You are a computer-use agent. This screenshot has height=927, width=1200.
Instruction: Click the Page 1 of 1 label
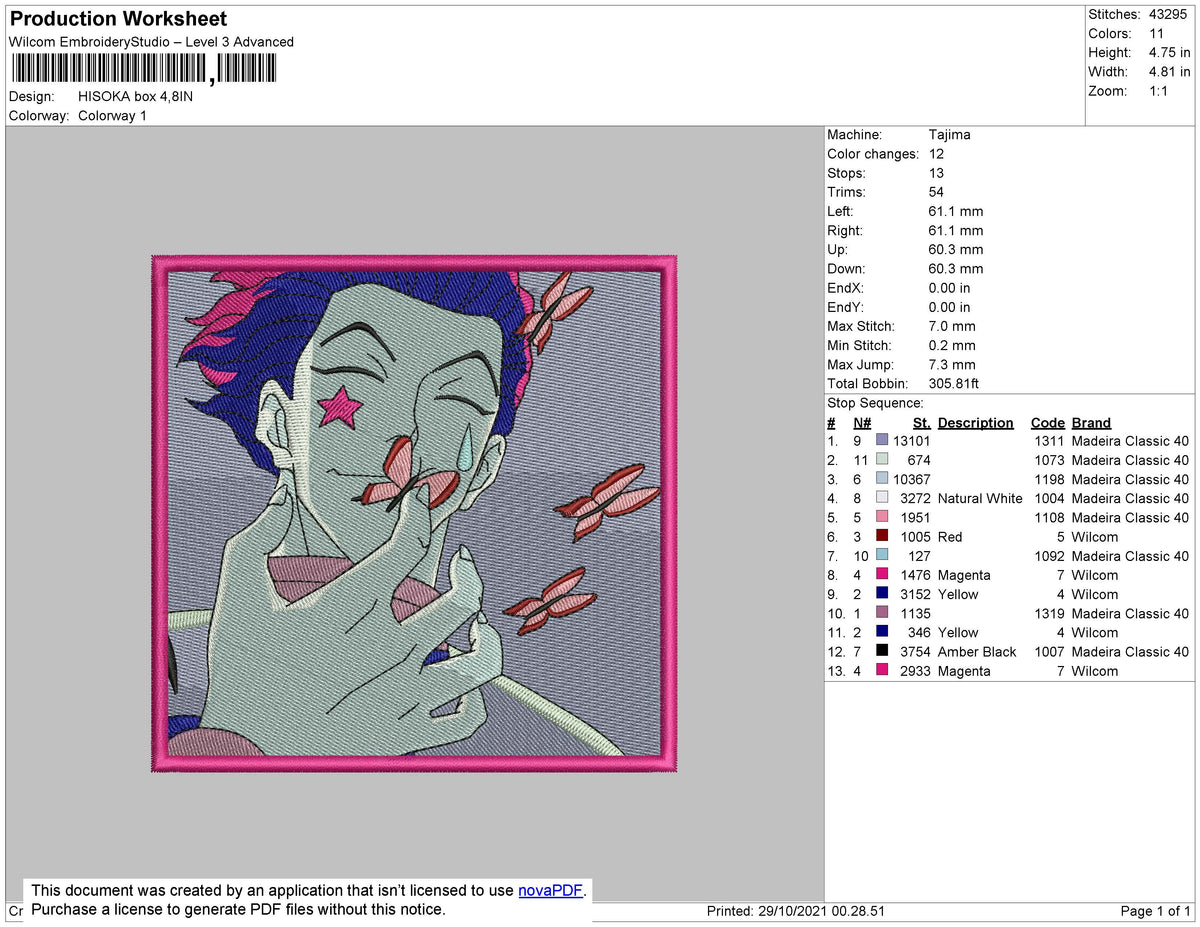click(1154, 911)
